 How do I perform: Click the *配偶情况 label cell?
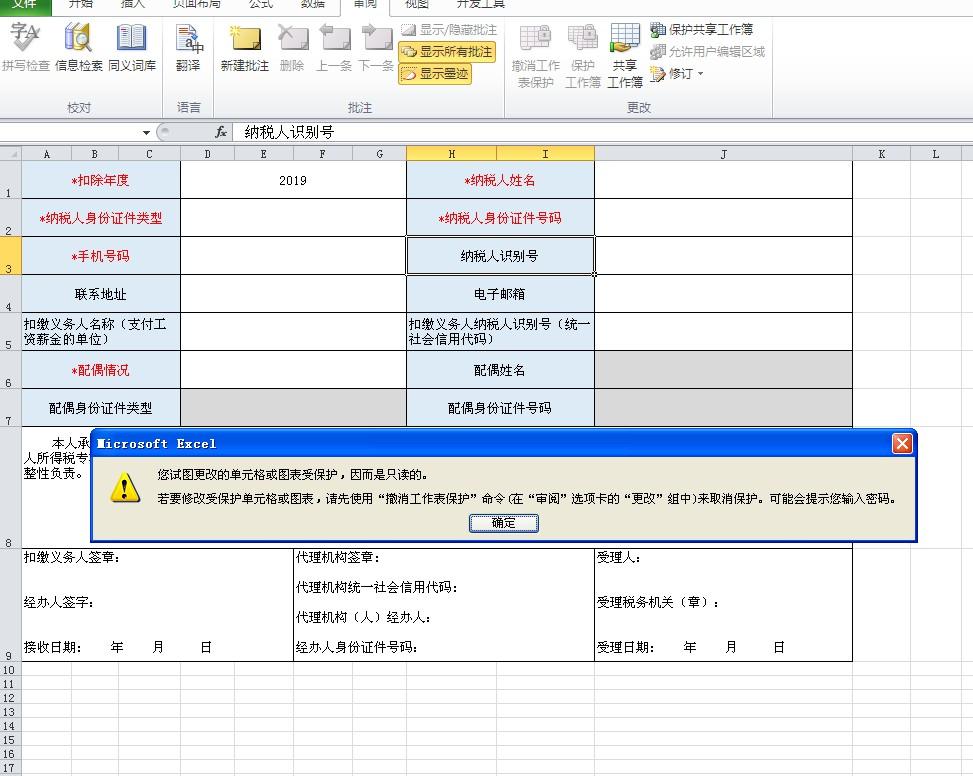(101, 370)
